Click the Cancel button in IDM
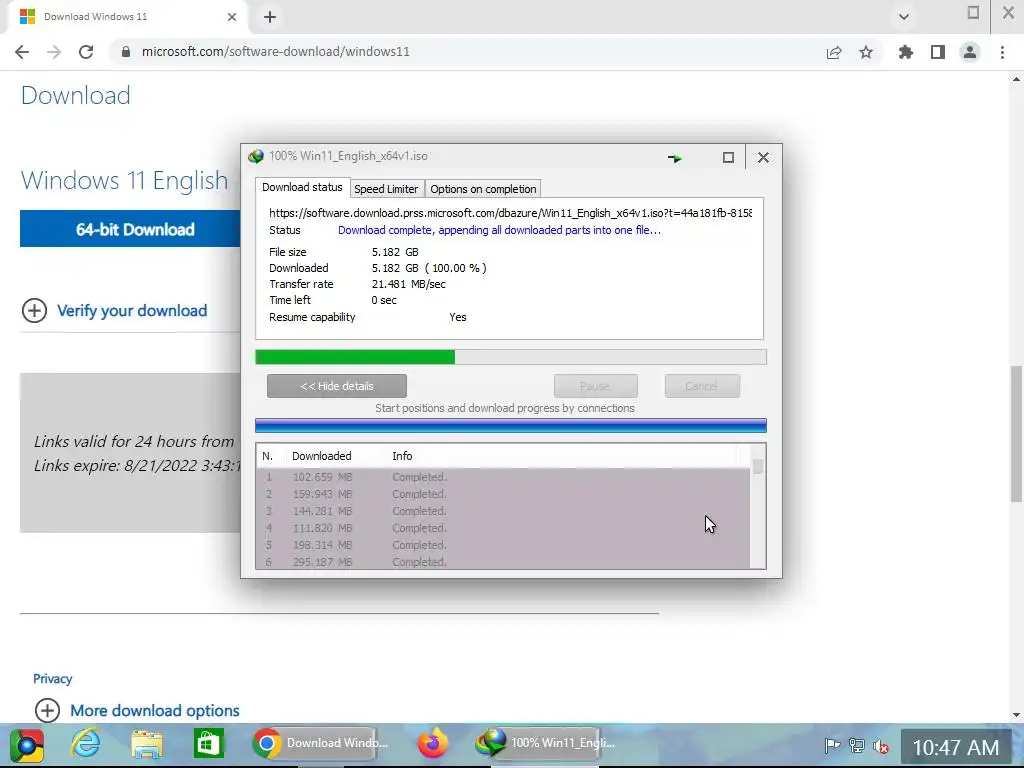This screenshot has height=768, width=1024. pyautogui.click(x=702, y=386)
